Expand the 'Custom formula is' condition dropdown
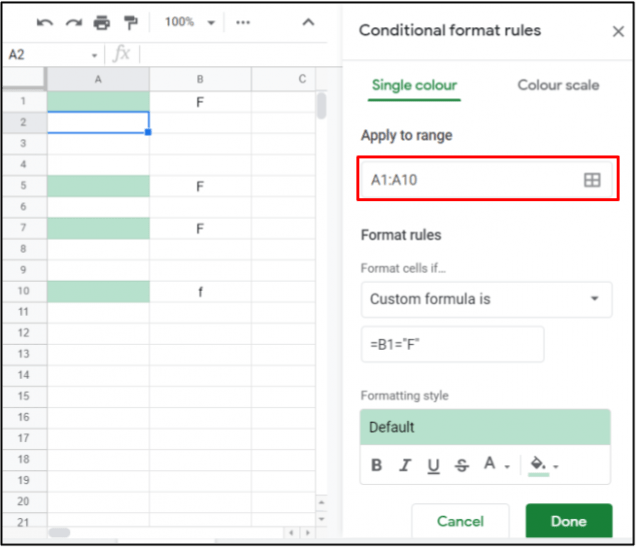Image resolution: width=640 pixels, height=550 pixels. click(486, 299)
